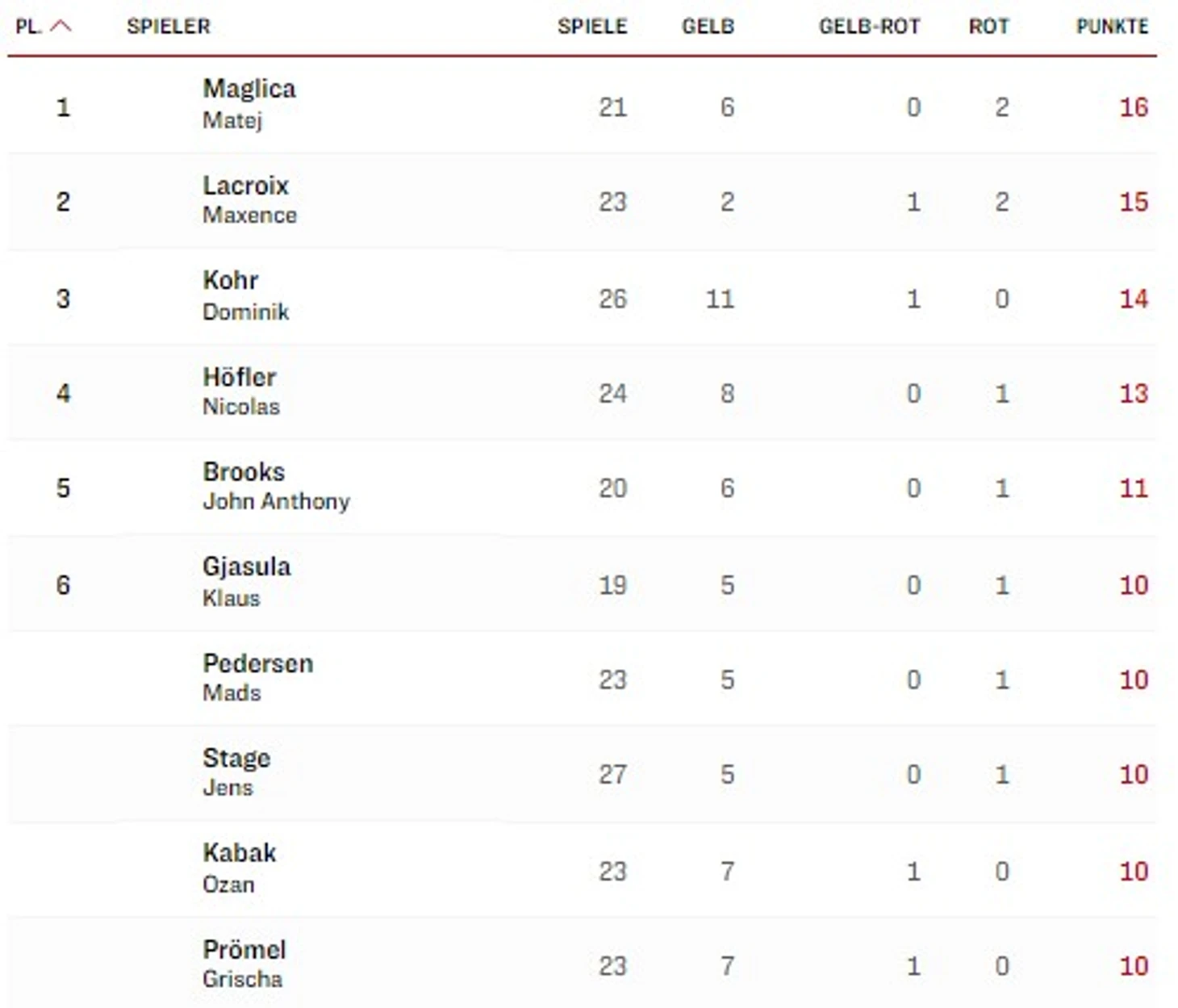Select Prömel Grischa in the list
The image size is (1178, 1008).
click(x=244, y=964)
